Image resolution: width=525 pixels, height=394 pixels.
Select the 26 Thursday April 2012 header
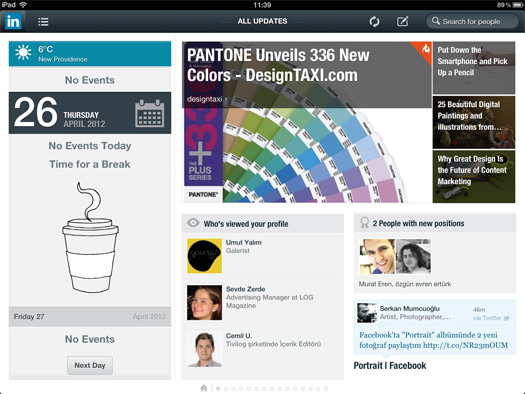pos(90,113)
